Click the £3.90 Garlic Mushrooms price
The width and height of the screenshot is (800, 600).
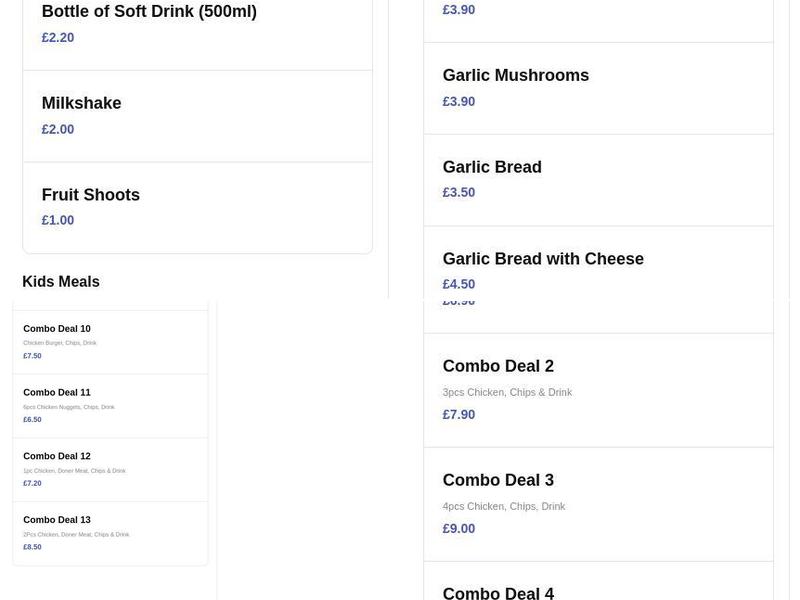[459, 101]
